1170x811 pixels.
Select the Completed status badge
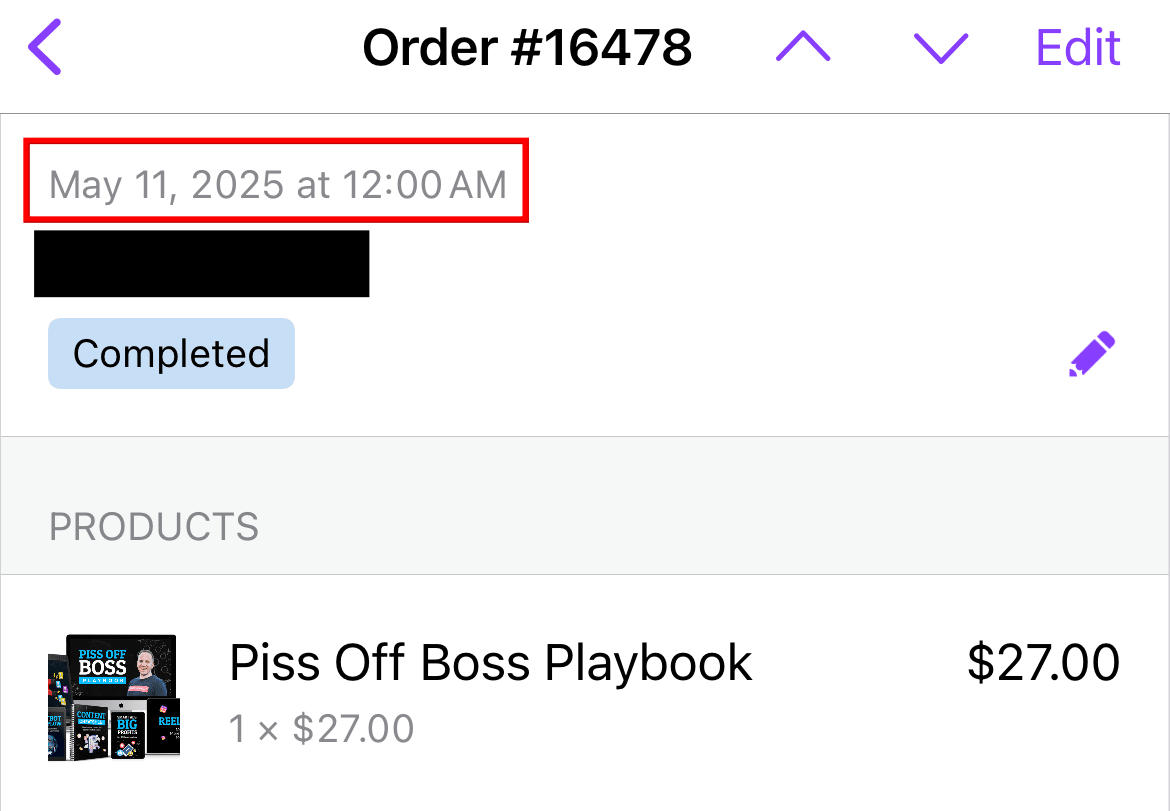tap(171, 354)
